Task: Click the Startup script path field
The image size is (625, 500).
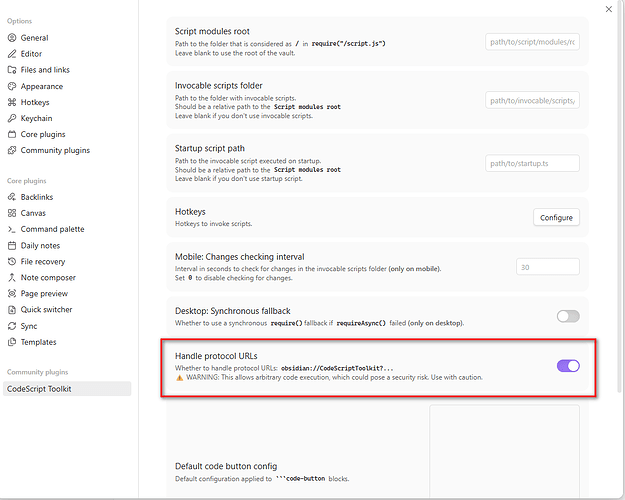Action: point(532,163)
